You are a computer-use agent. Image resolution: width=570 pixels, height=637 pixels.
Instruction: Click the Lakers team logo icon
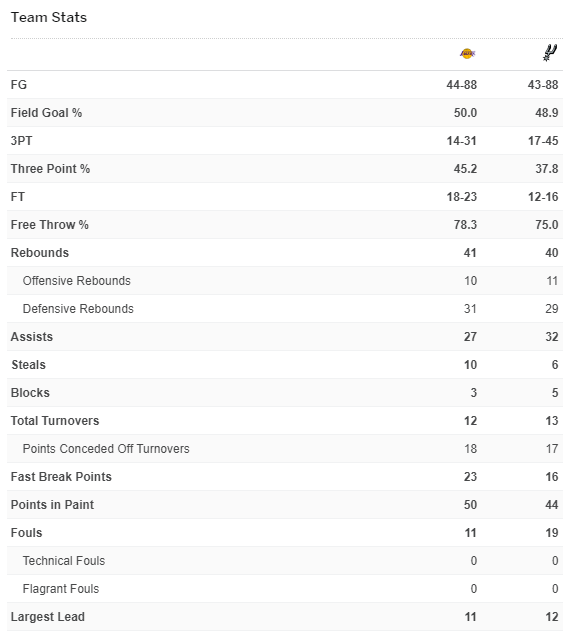pos(467,53)
